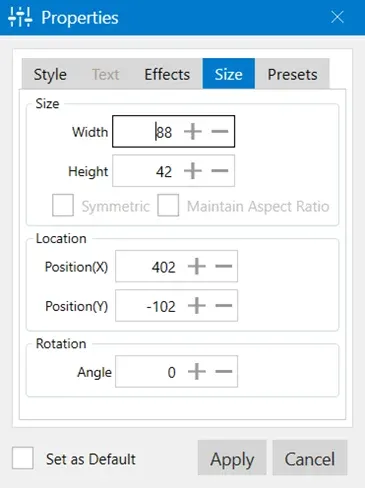
Task: Click the Cancel button
Action: click(310, 458)
